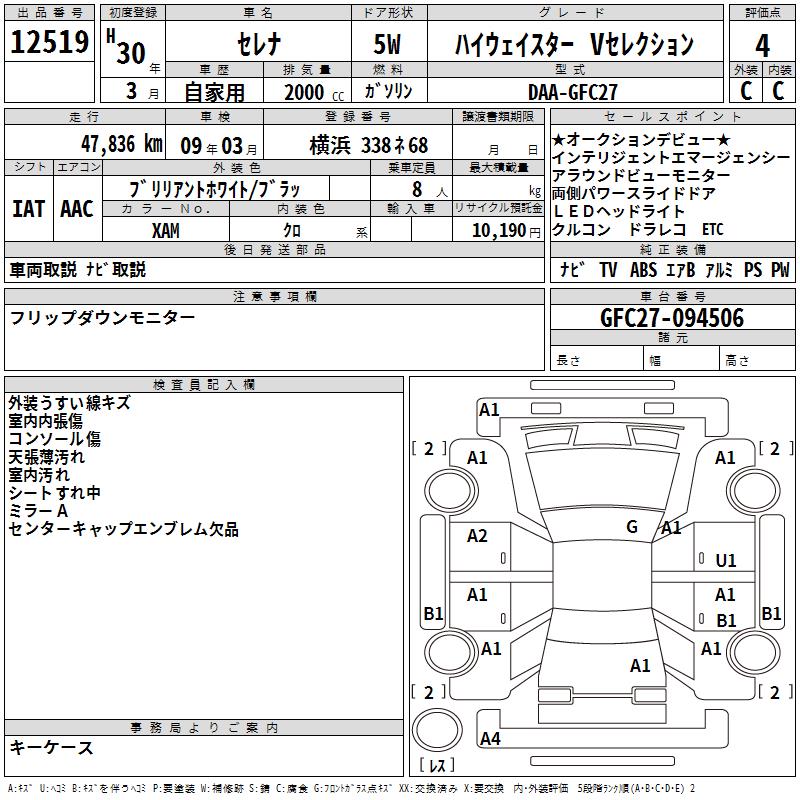Select the car name セレナ

point(259,44)
